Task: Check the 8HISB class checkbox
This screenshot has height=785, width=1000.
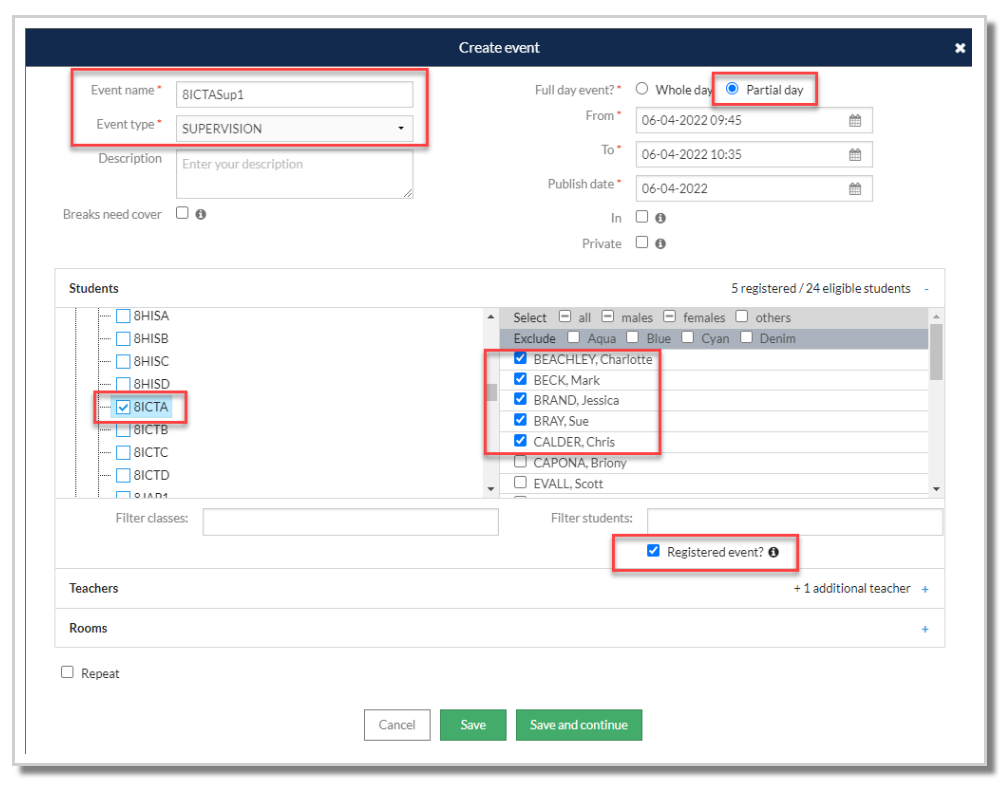Action: (x=123, y=339)
